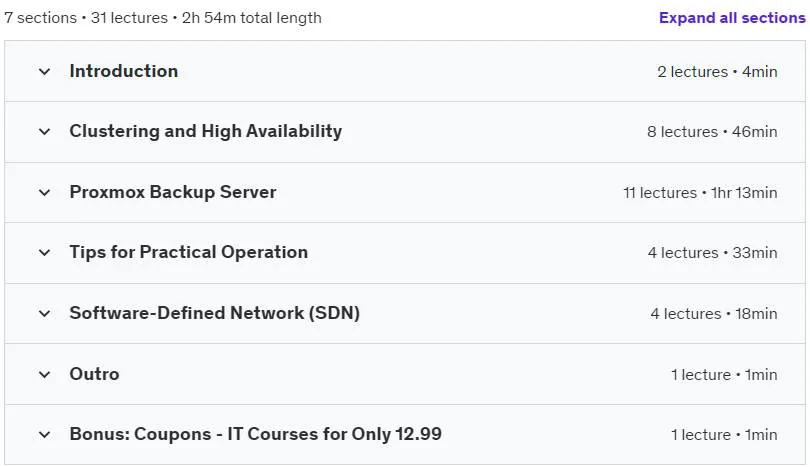Select the Clustering and High Availability heading
The height and width of the screenshot is (467, 810).
[206, 132]
